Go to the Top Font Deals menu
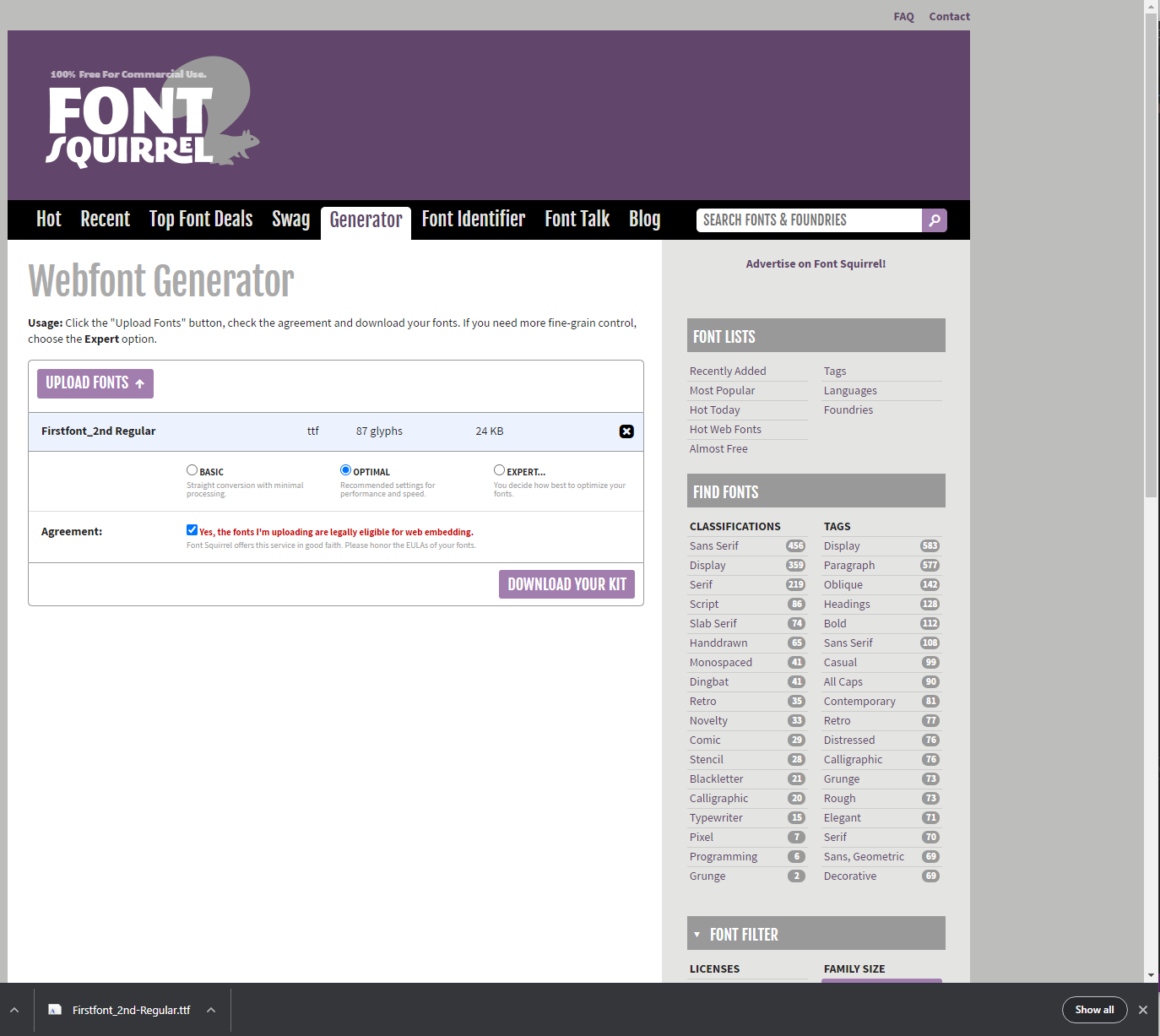The width and height of the screenshot is (1160, 1036). pyautogui.click(x=201, y=220)
